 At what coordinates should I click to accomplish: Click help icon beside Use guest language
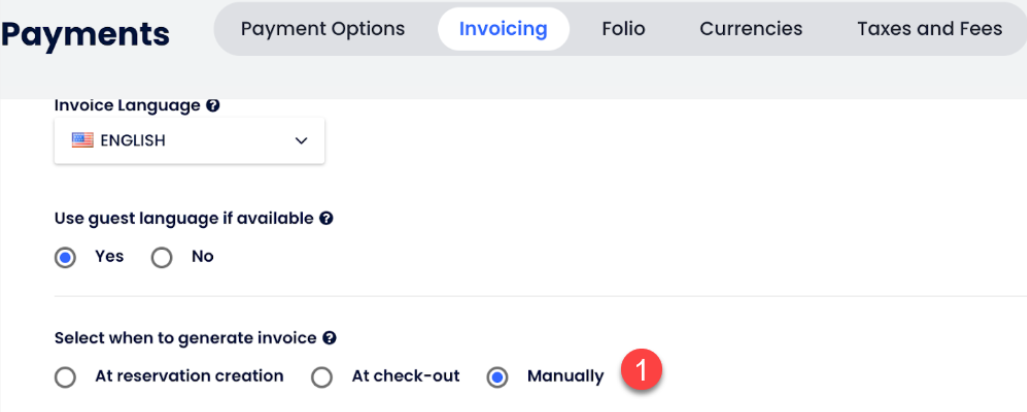326,217
